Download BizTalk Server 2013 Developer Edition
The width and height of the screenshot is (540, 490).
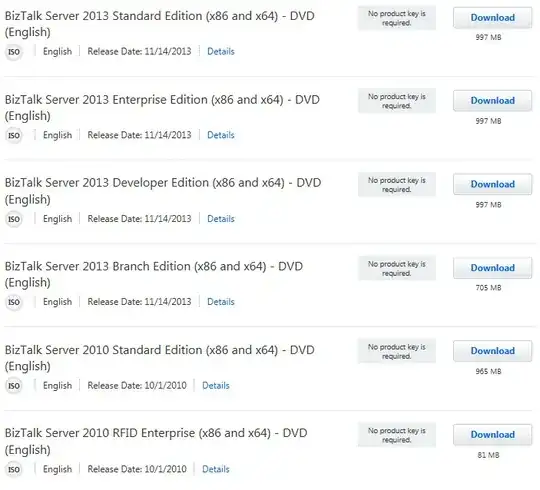pyautogui.click(x=492, y=184)
